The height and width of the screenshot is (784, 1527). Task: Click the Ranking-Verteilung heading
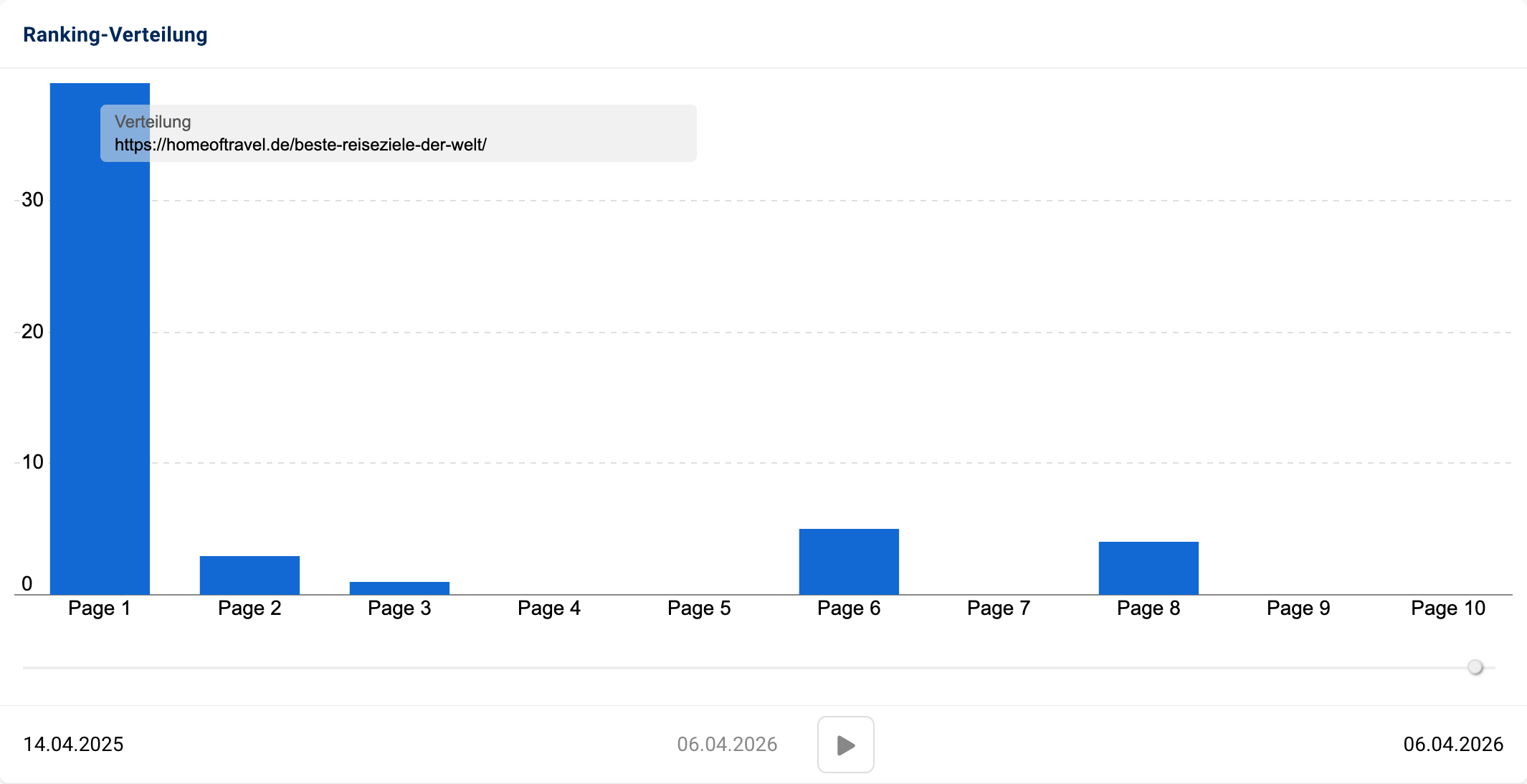115,34
